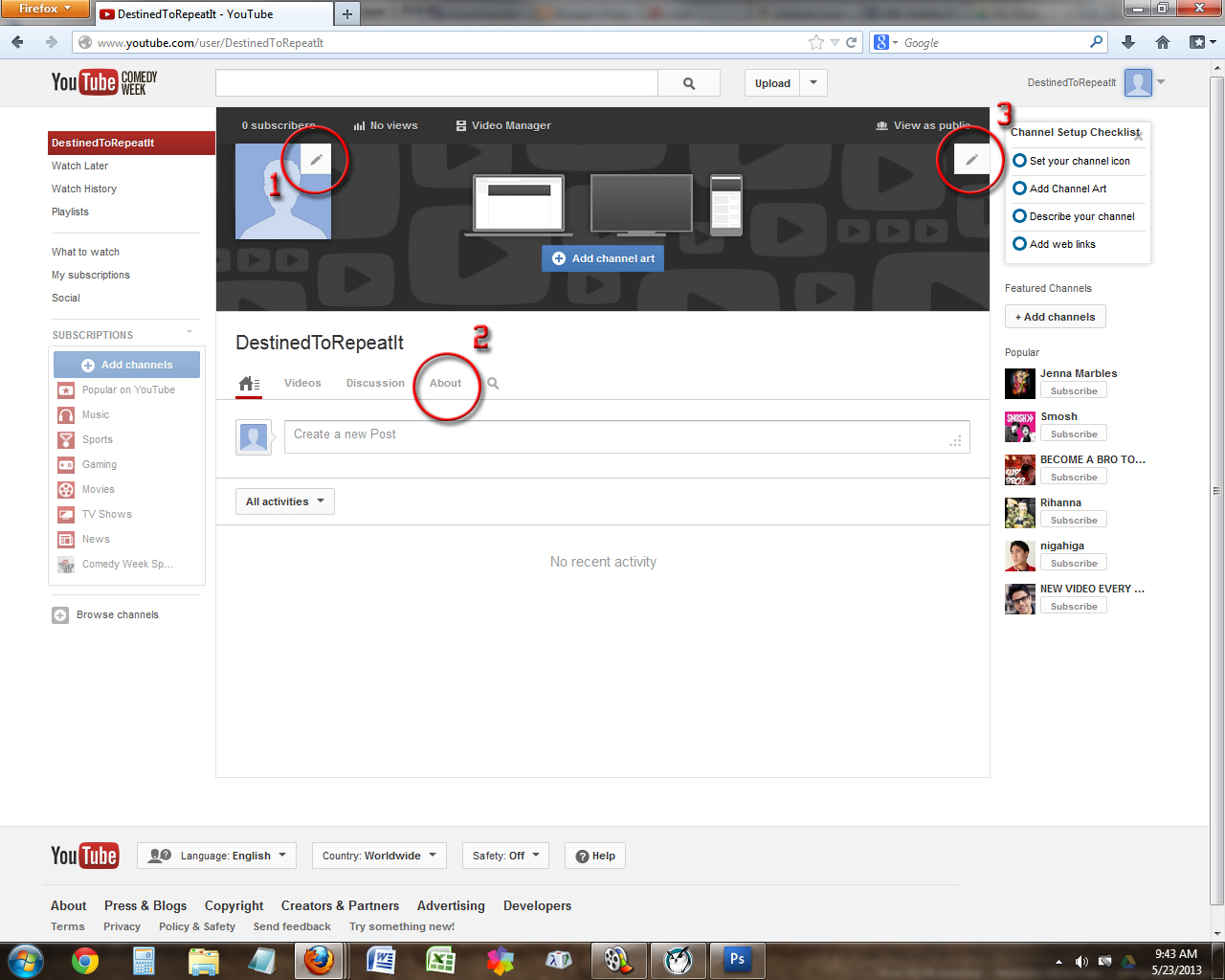Click the 'Add channel art' button
Screen dimensions: 1225x980
pos(602,257)
